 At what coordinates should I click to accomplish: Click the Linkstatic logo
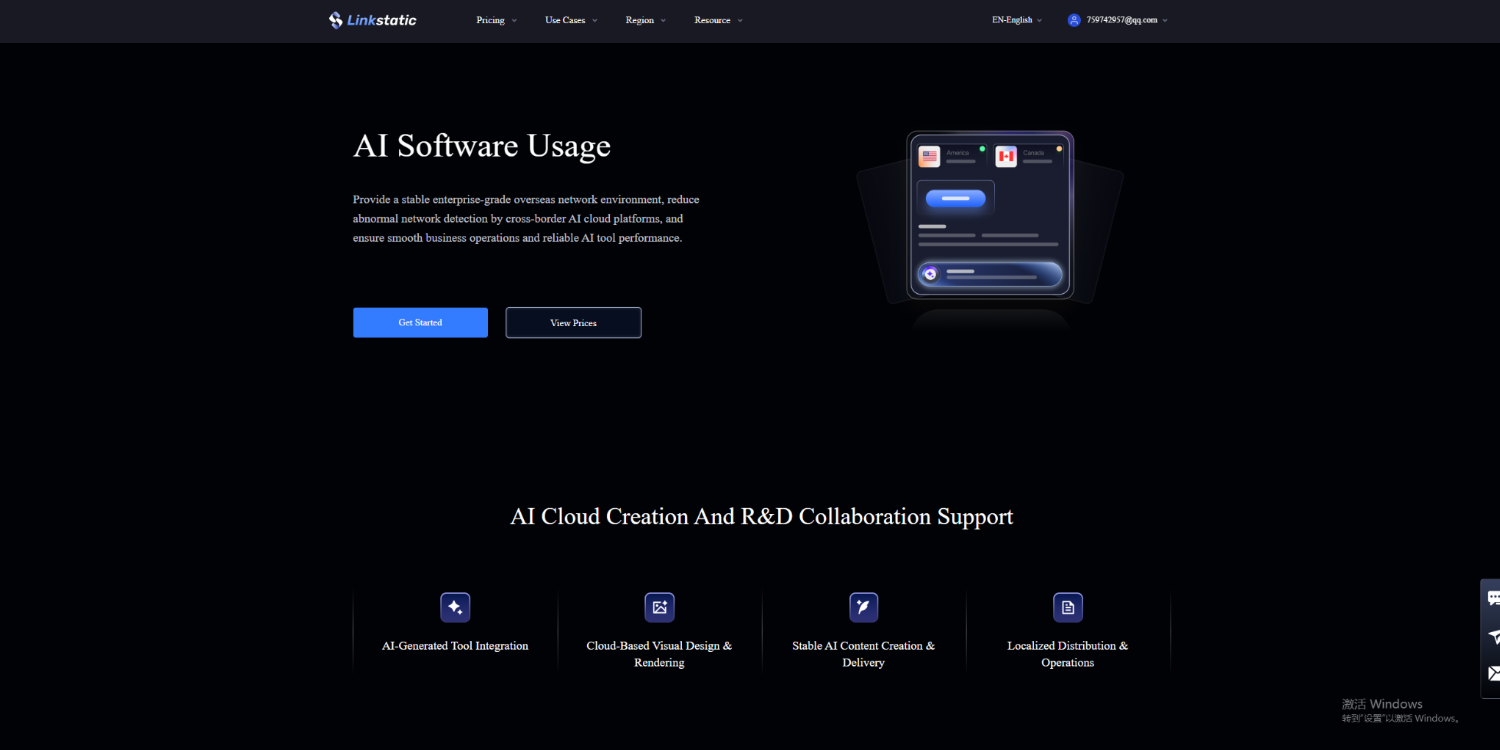pyautogui.click(x=373, y=20)
